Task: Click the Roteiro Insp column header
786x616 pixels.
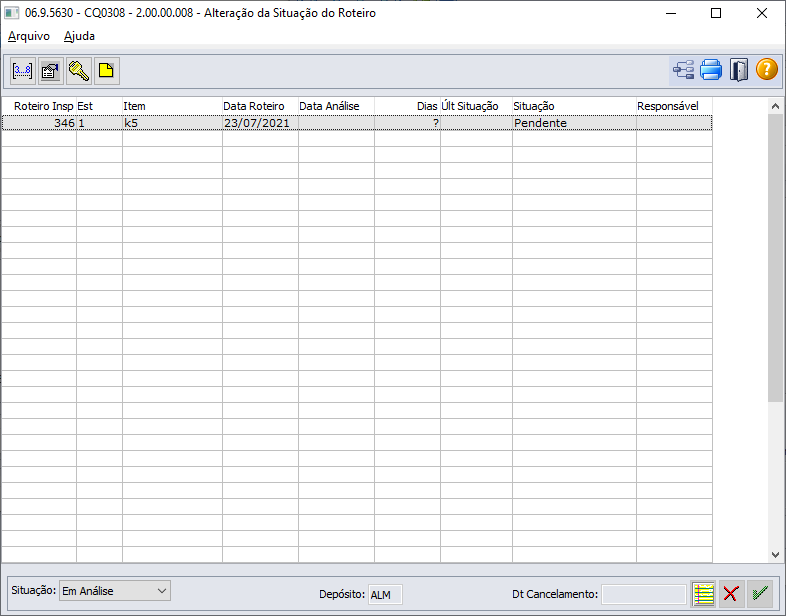Action: pyautogui.click(x=39, y=106)
